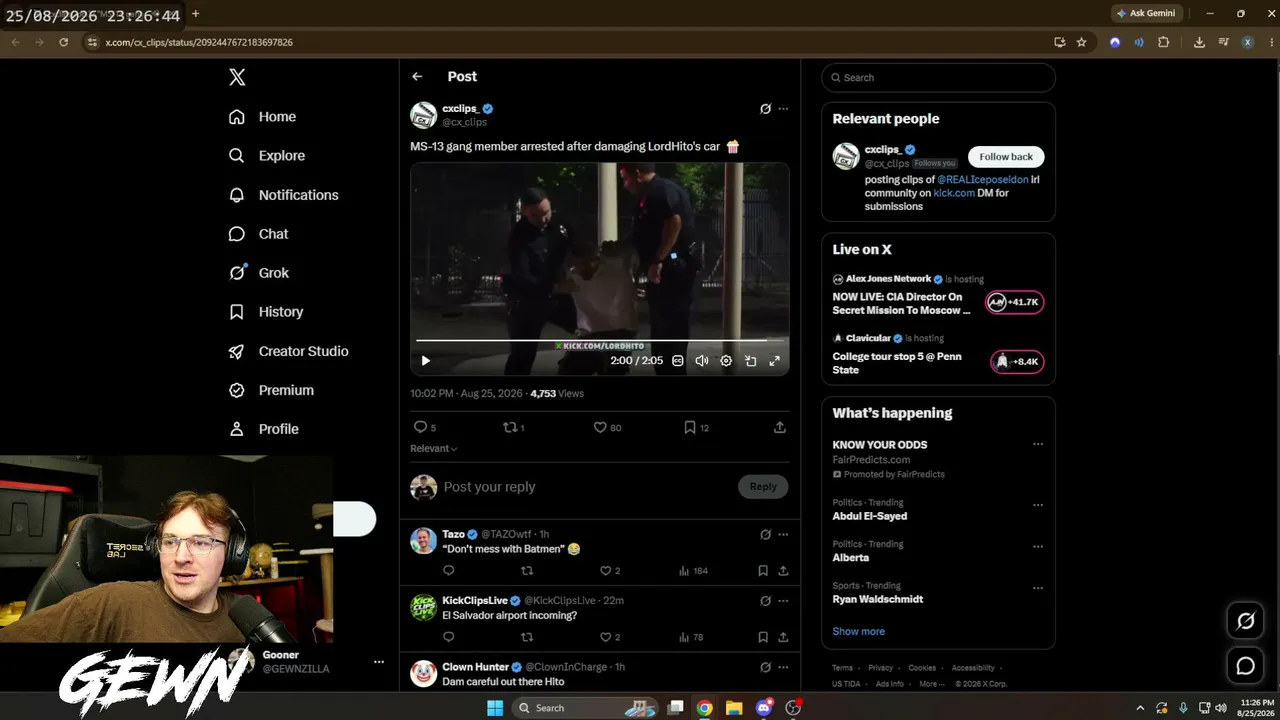The image size is (1280, 720).
Task: Open more options for Ryan Waldschmidt trend
Action: (x=1038, y=588)
